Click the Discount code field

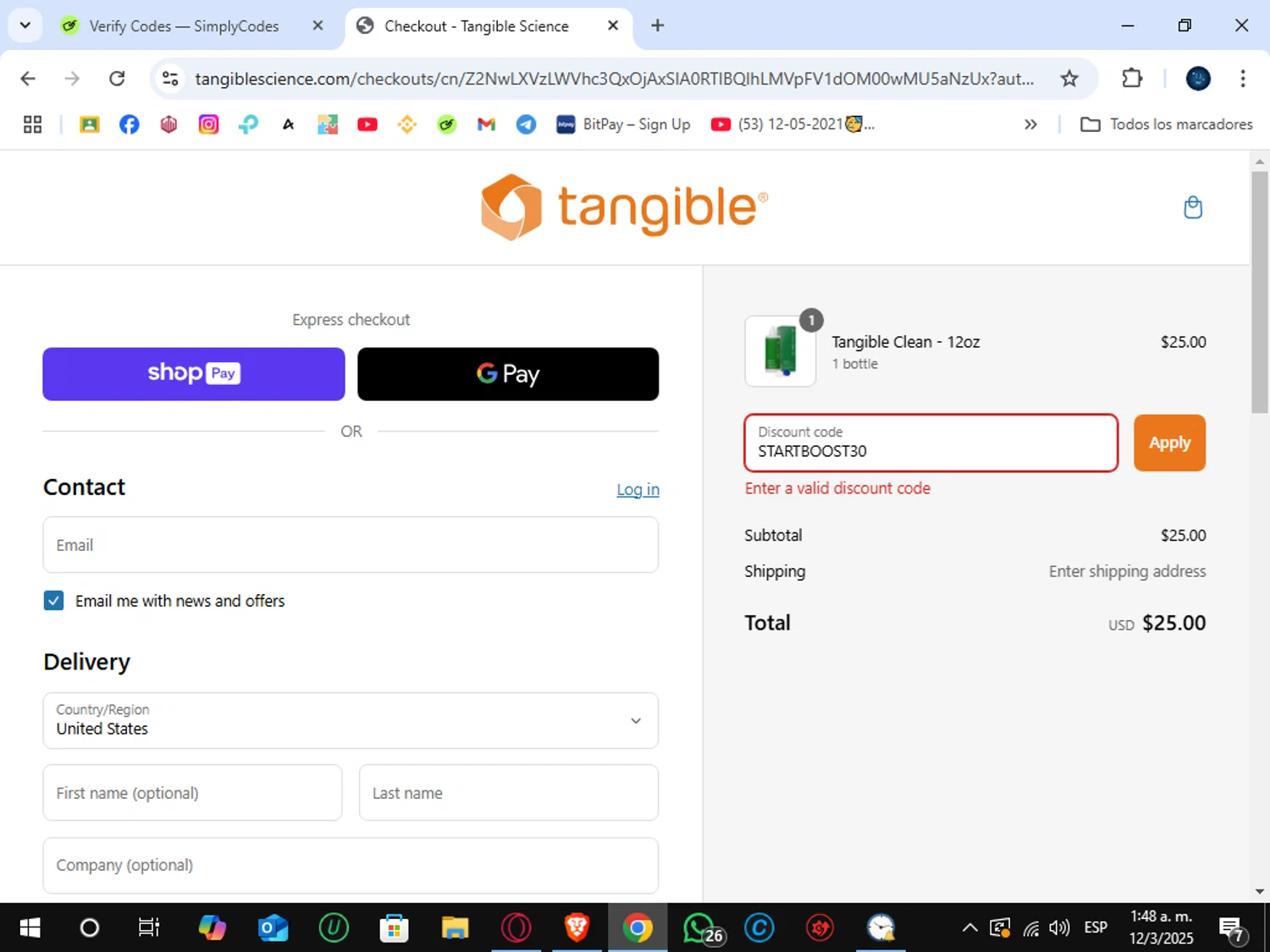[931, 443]
